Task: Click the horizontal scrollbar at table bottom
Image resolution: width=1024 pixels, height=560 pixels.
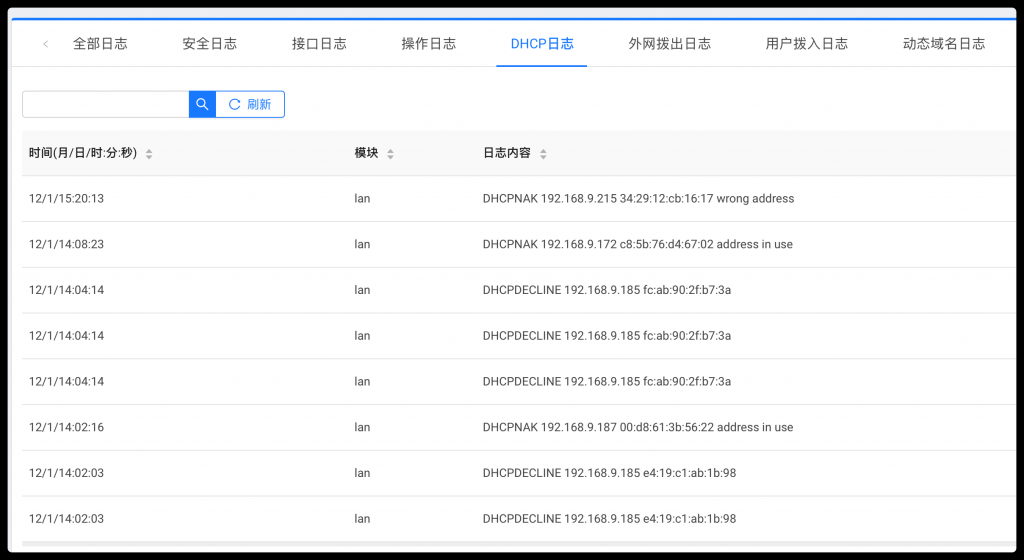Action: click(x=500, y=544)
